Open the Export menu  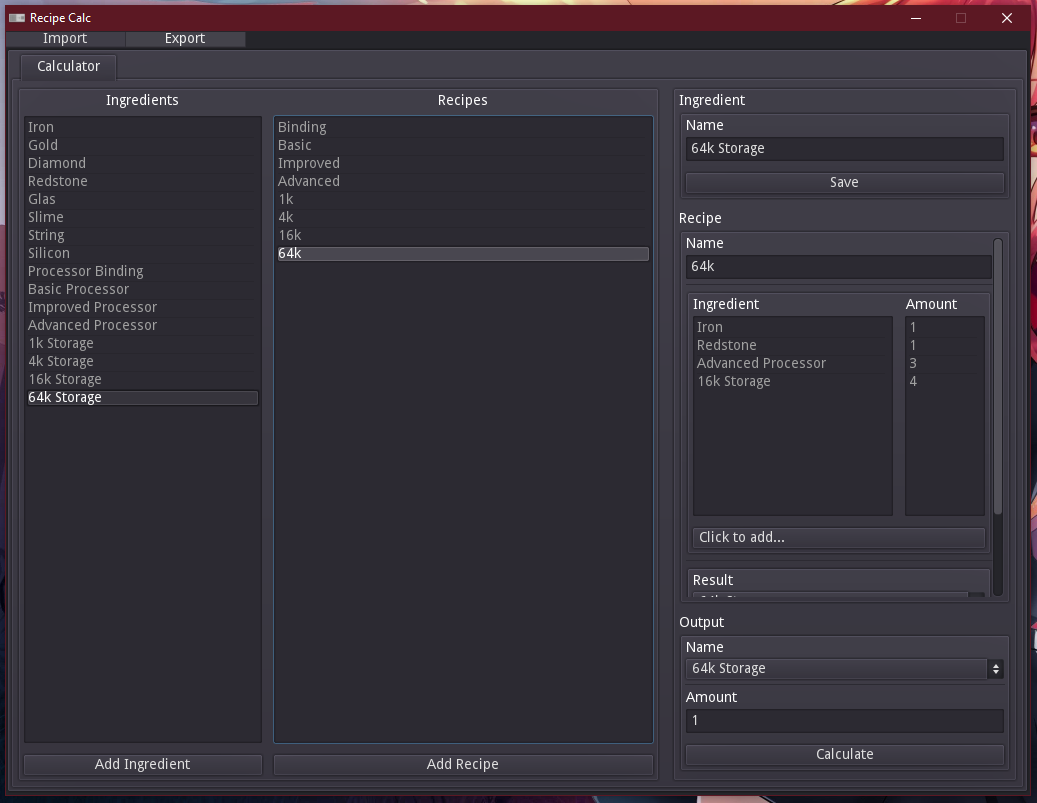[x=185, y=38]
